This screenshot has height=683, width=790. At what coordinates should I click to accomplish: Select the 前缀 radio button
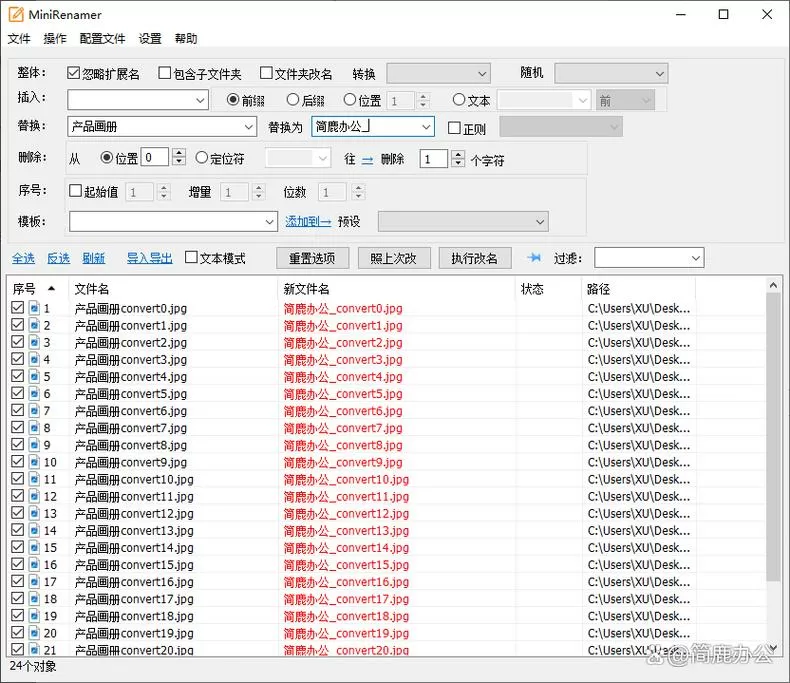tap(233, 100)
